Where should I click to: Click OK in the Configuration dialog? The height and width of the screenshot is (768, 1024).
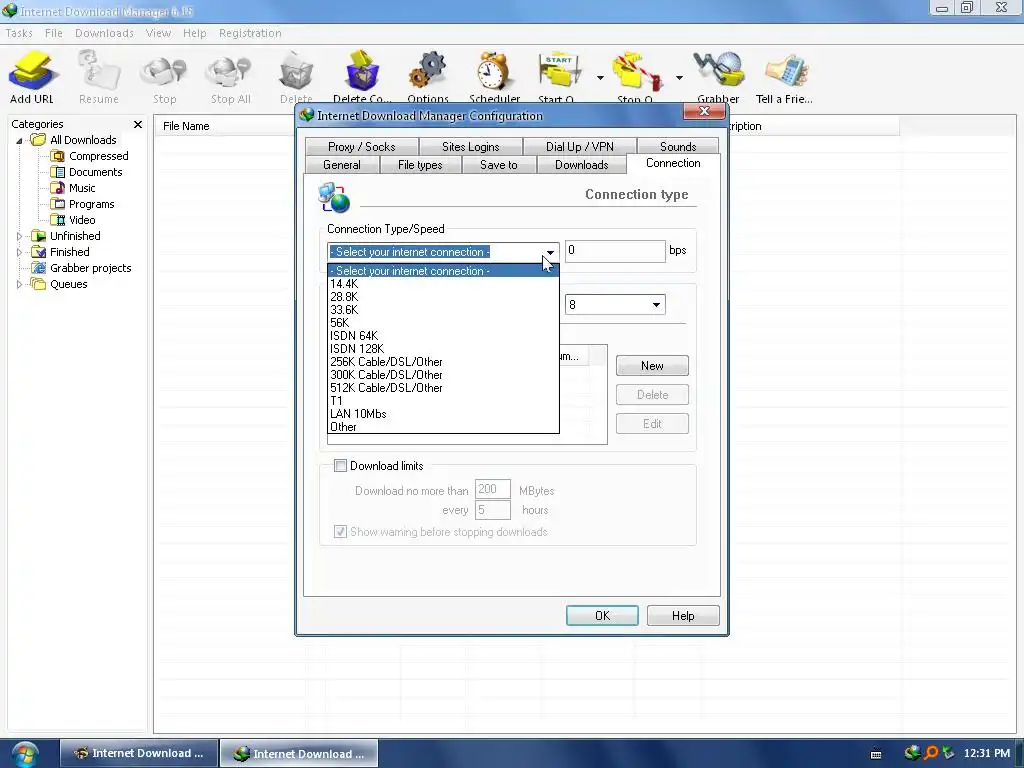pyautogui.click(x=602, y=616)
